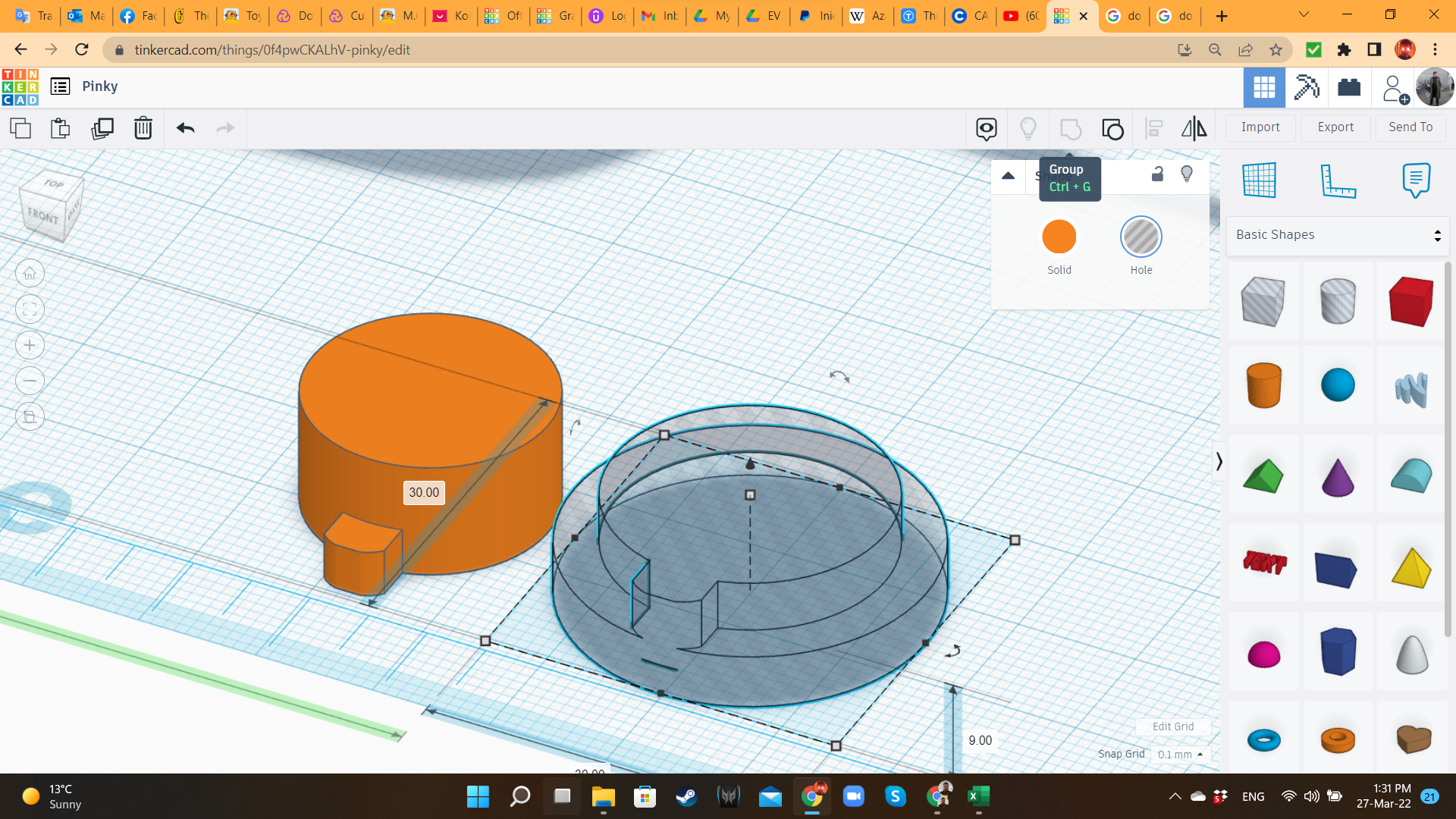Choose the orange Solid color swatch
1456x819 pixels.
pos(1059,237)
